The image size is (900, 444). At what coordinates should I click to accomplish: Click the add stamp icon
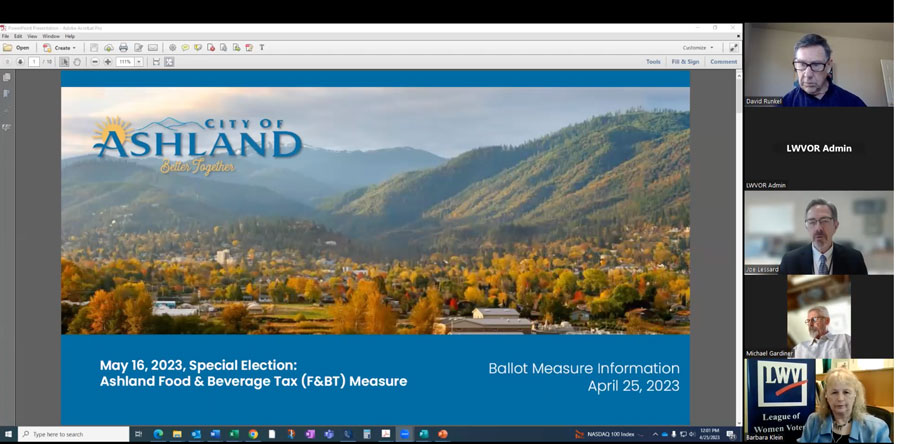(249, 48)
